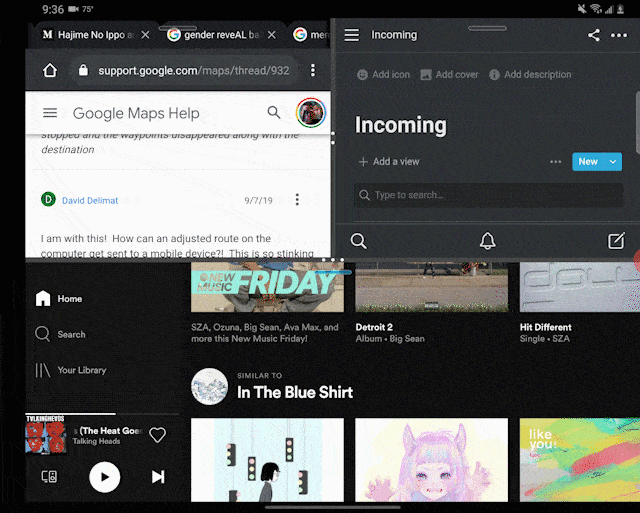Viewport: 640px width, 513px height.
Task: Open the Google Maps Help hamburger menu
Action: tap(50, 113)
